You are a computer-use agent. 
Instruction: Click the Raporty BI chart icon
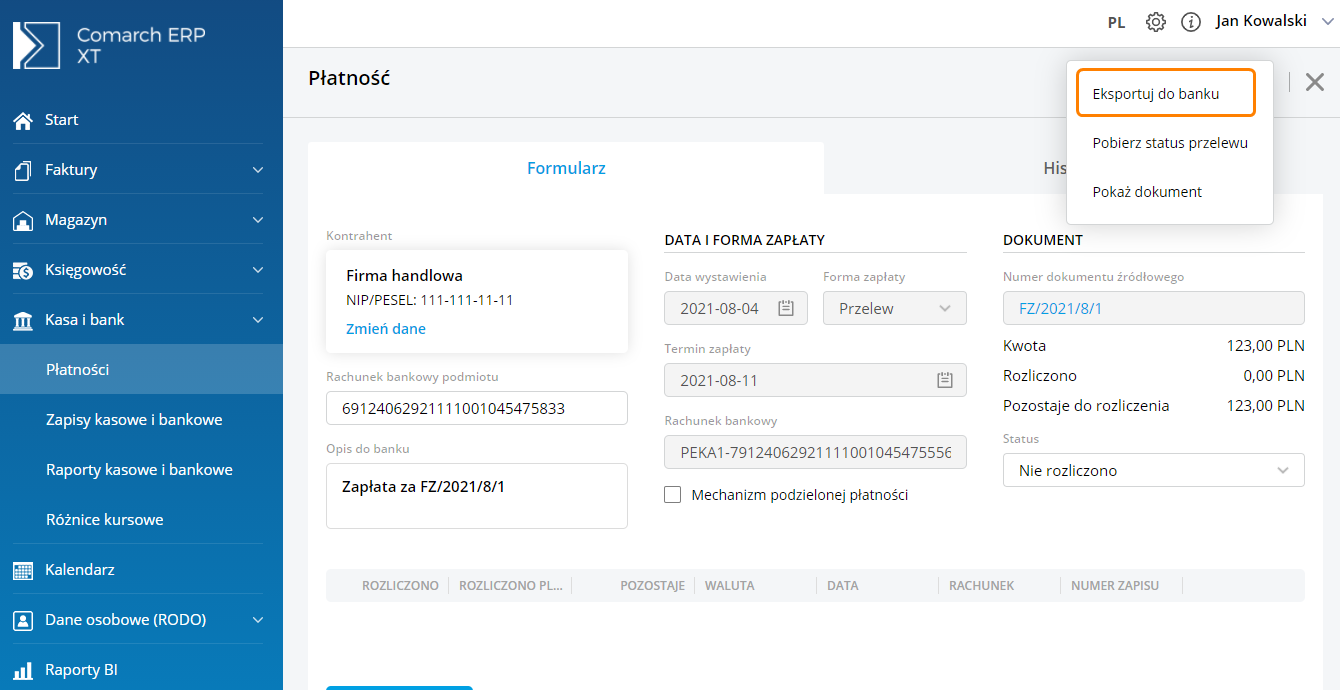click(23, 670)
